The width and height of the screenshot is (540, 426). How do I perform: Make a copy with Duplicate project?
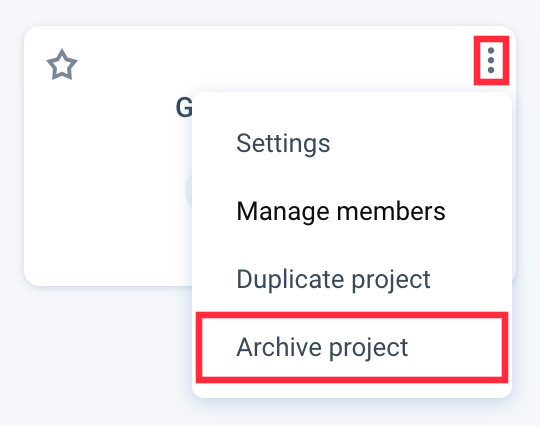pos(333,279)
